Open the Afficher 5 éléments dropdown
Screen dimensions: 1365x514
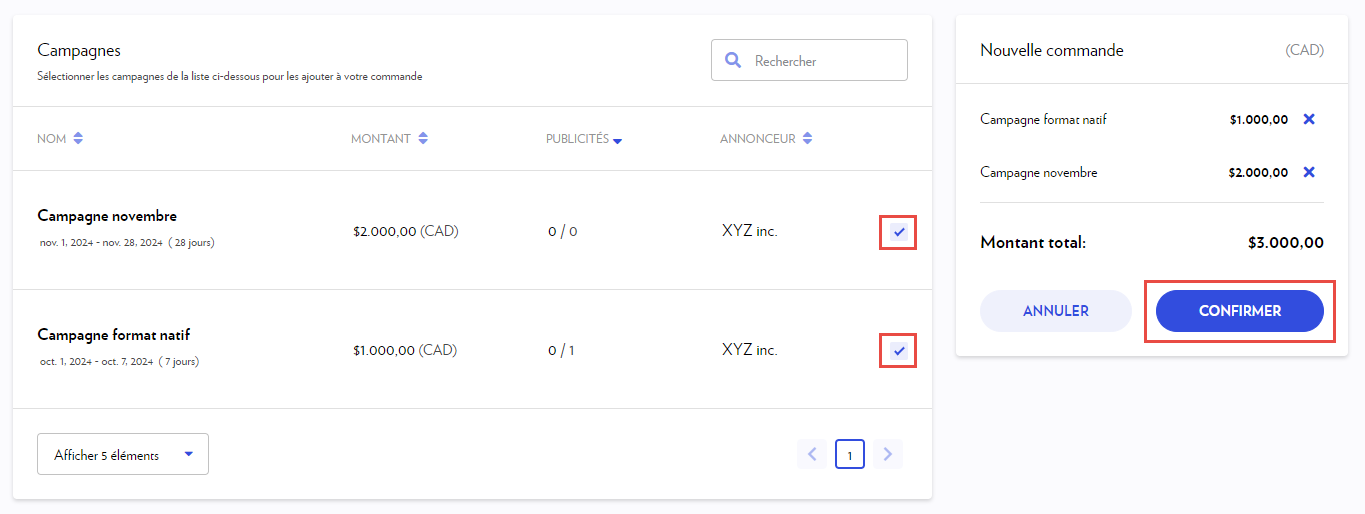[123, 454]
